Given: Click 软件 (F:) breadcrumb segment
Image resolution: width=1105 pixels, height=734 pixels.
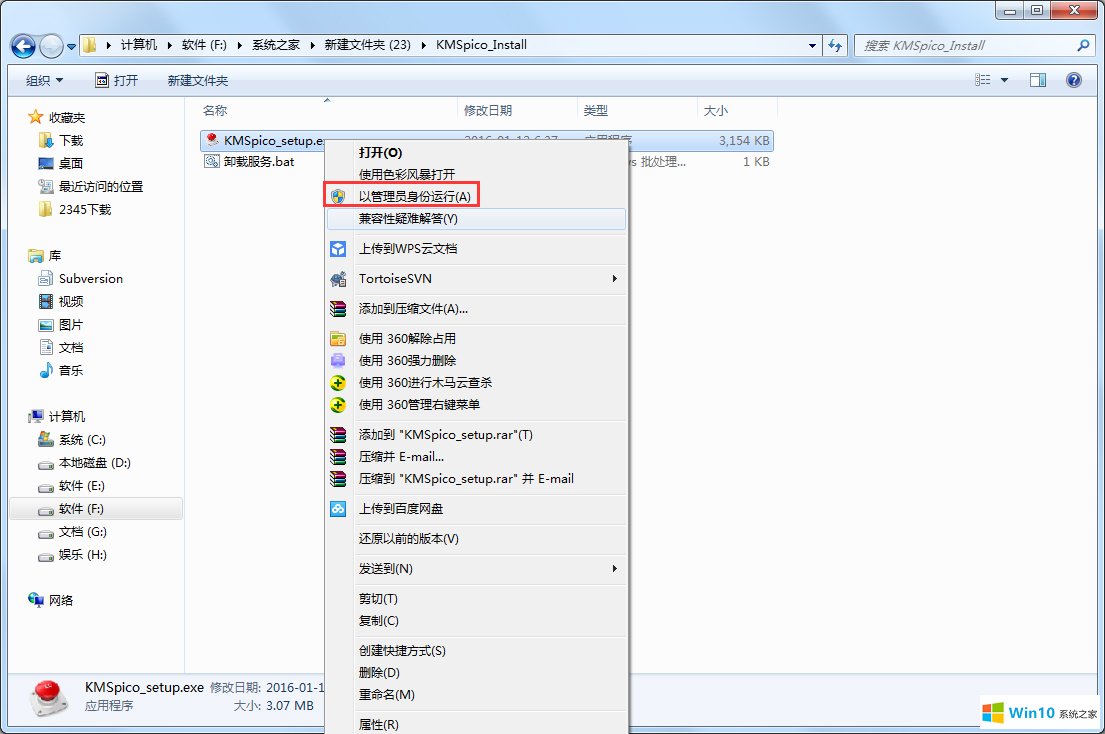Looking at the screenshot, I should click(x=204, y=45).
